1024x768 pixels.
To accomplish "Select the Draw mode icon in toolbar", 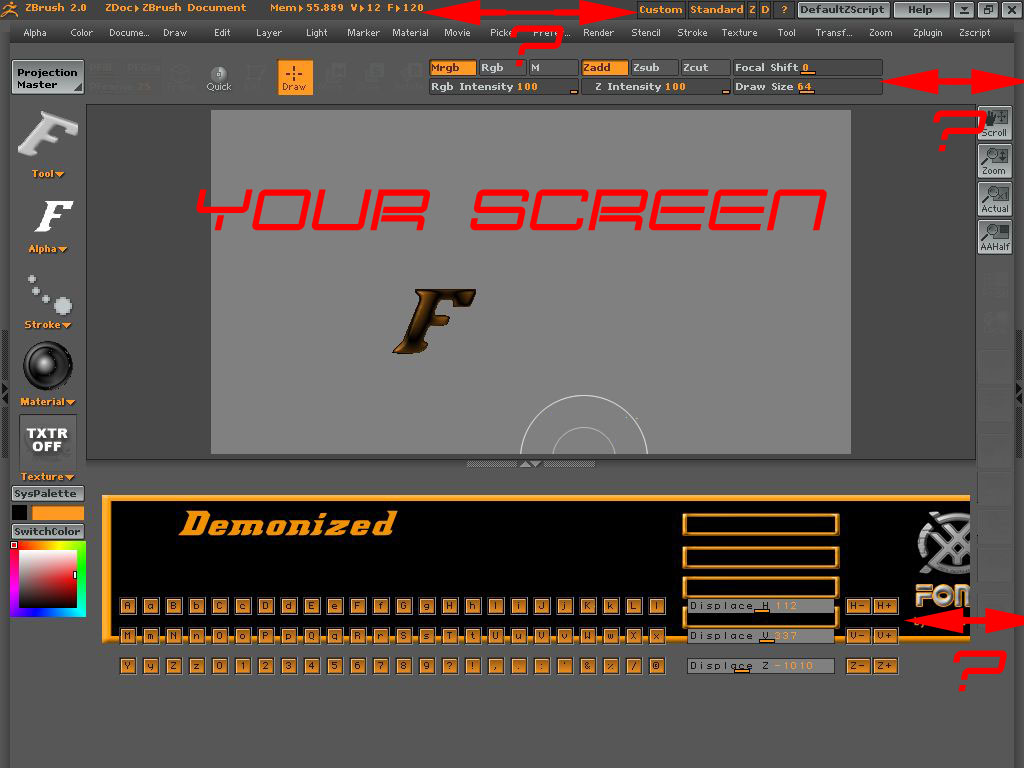I will coord(294,77).
